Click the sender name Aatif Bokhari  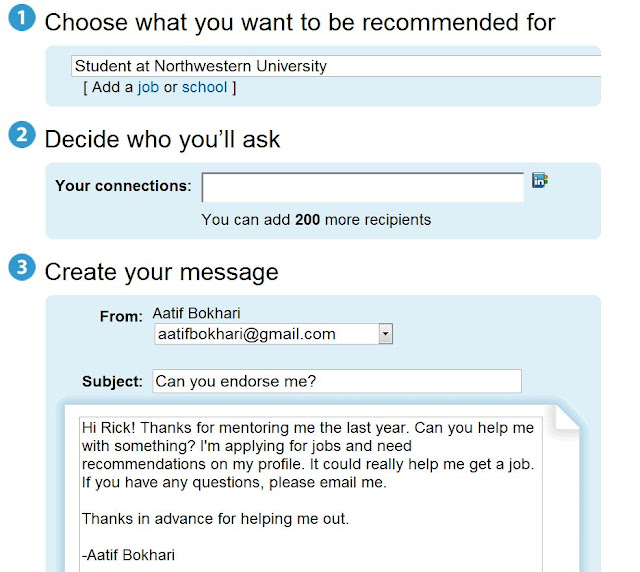[196, 314]
